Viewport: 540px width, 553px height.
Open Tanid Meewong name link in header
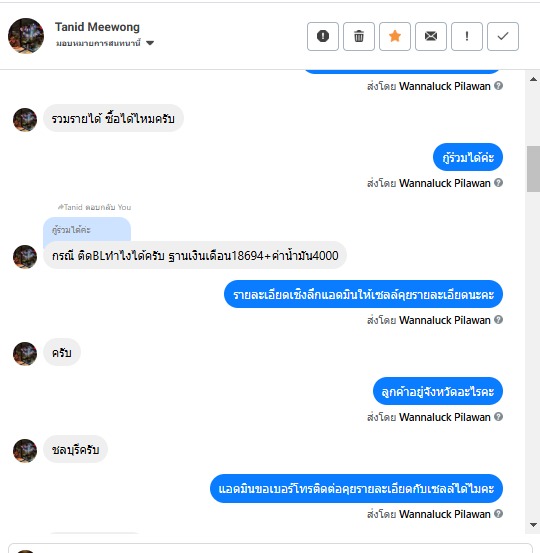click(x=97, y=27)
